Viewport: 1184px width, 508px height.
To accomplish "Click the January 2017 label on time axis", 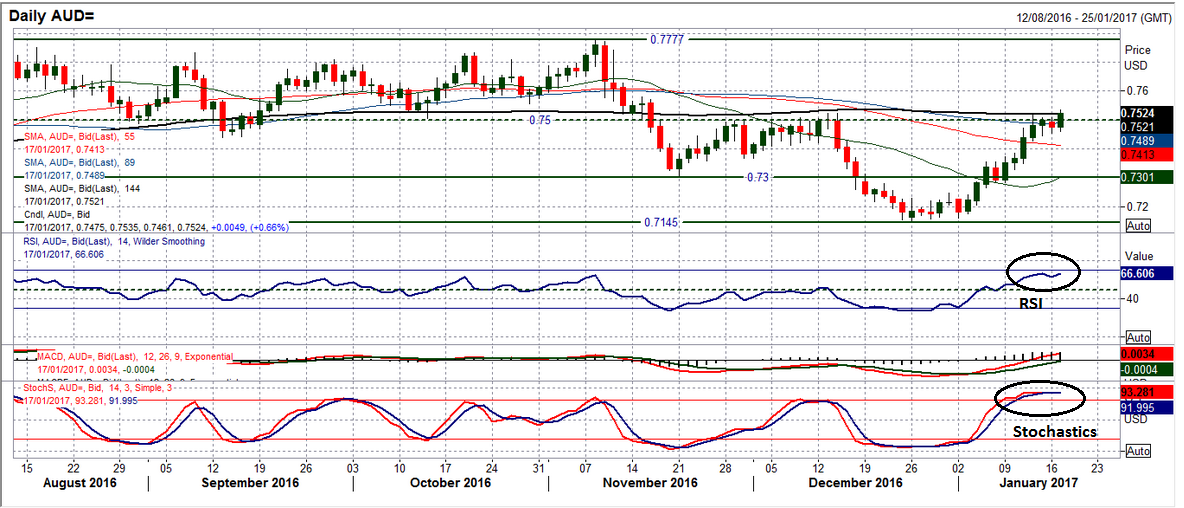I will [1041, 483].
